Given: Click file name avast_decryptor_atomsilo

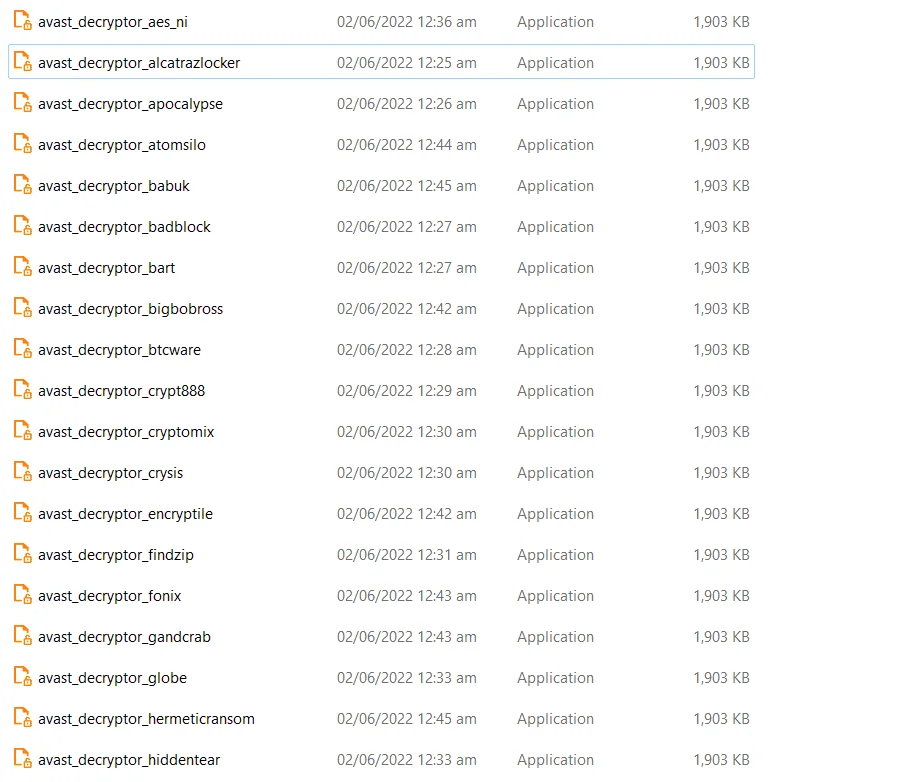Looking at the screenshot, I should coord(122,145).
